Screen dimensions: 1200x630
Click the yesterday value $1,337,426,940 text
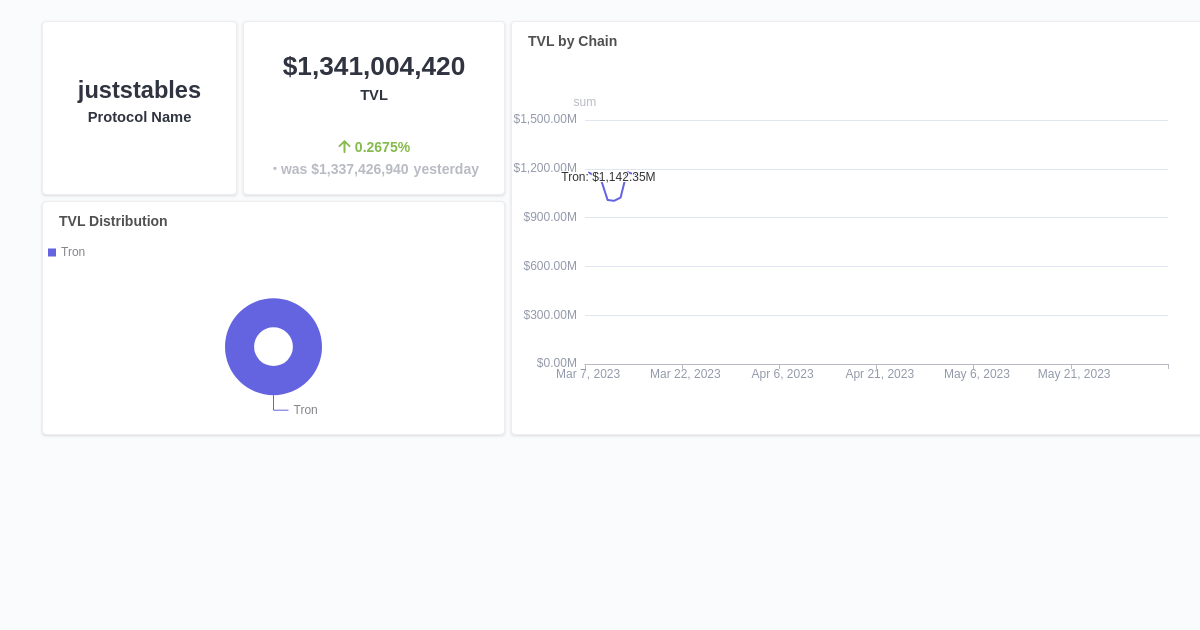coord(376,169)
